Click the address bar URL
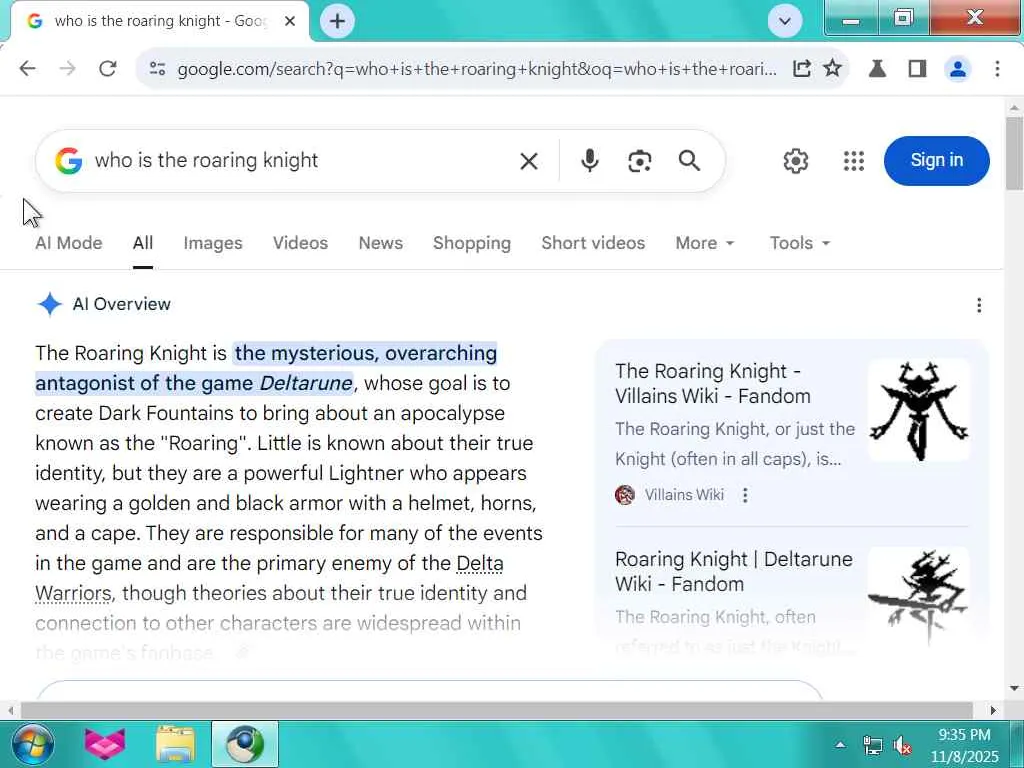The height and width of the screenshot is (768, 1024). click(x=477, y=69)
